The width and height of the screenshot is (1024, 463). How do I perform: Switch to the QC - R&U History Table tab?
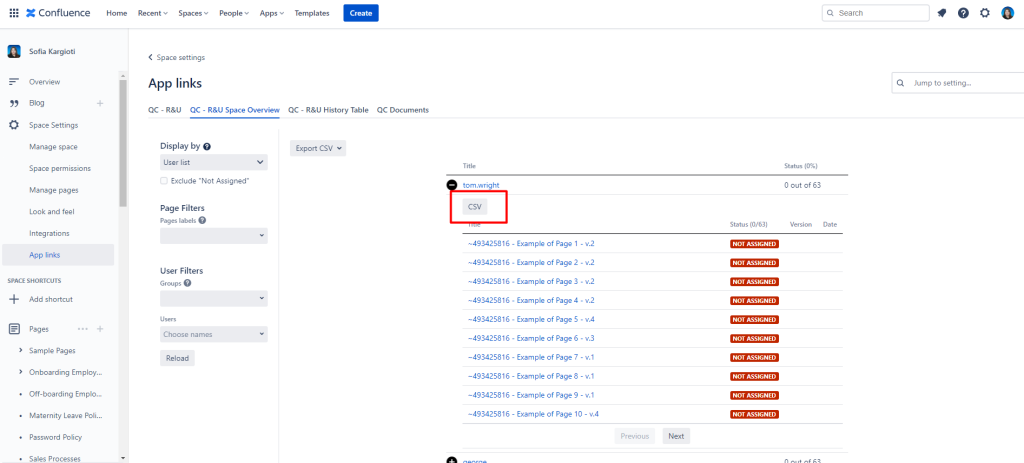coord(328,110)
